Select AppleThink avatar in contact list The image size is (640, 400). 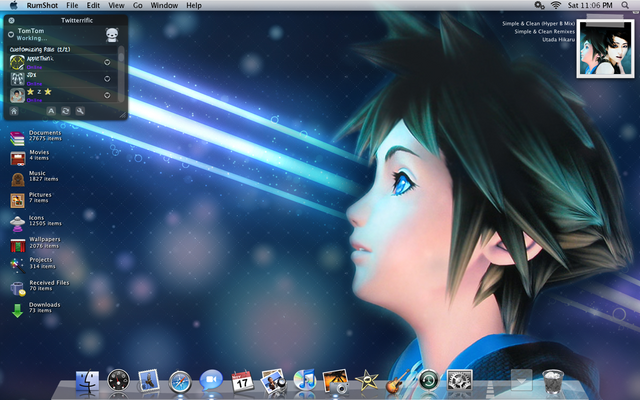(17, 62)
